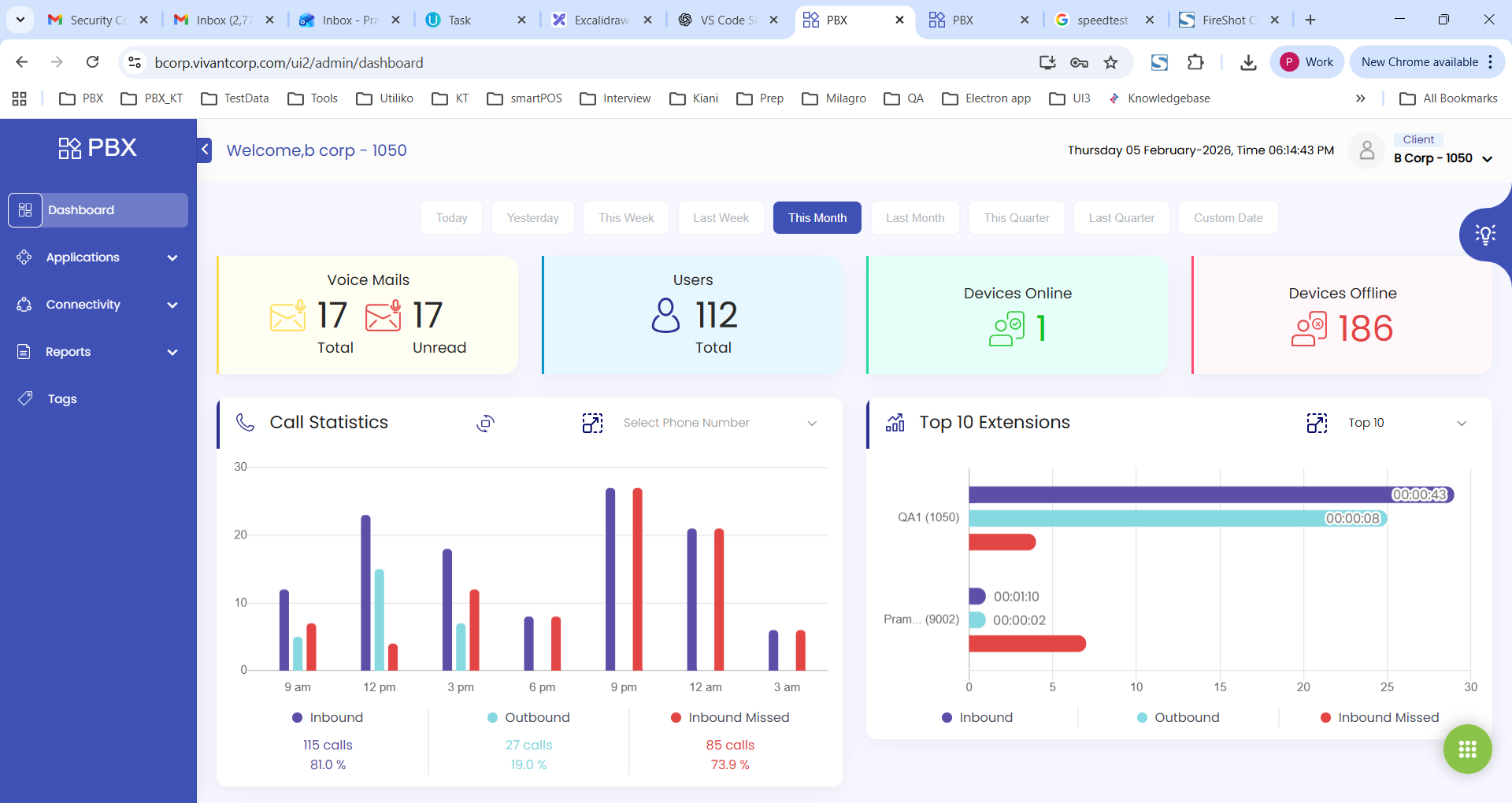Viewport: 1512px width, 803px height.
Task: Click the Call Statistics refresh icon
Action: click(x=485, y=424)
